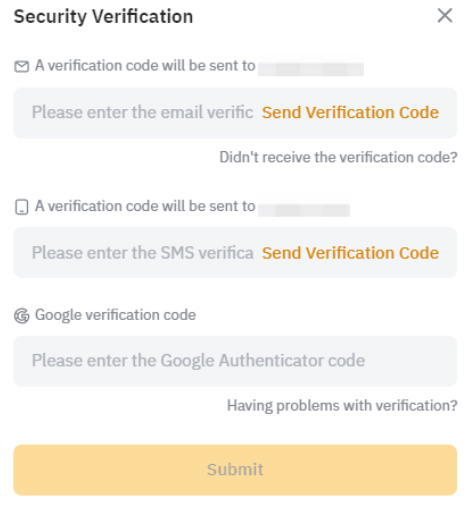Send the email verification code

(350, 112)
